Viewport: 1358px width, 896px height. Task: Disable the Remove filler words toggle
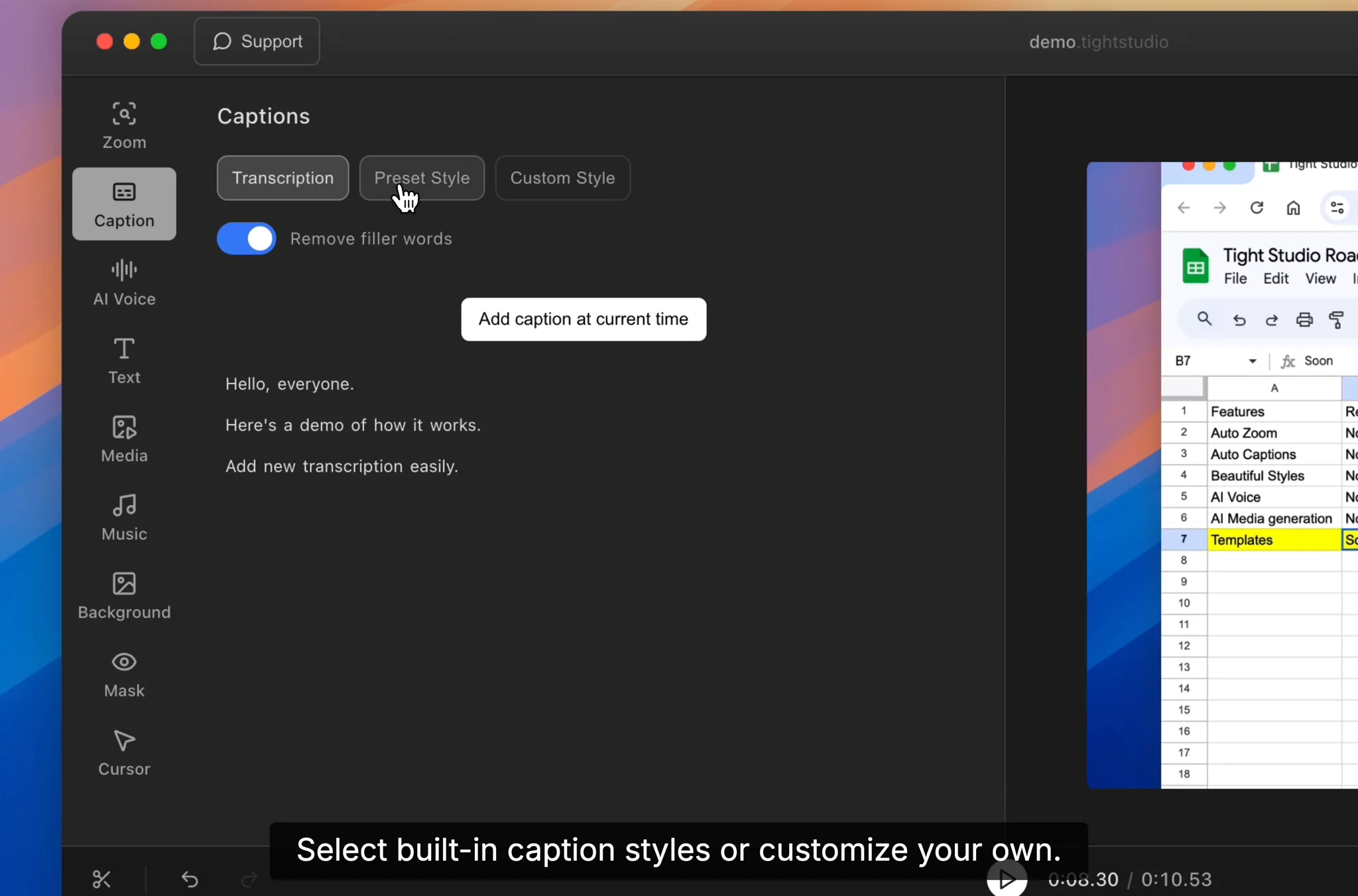coord(247,239)
